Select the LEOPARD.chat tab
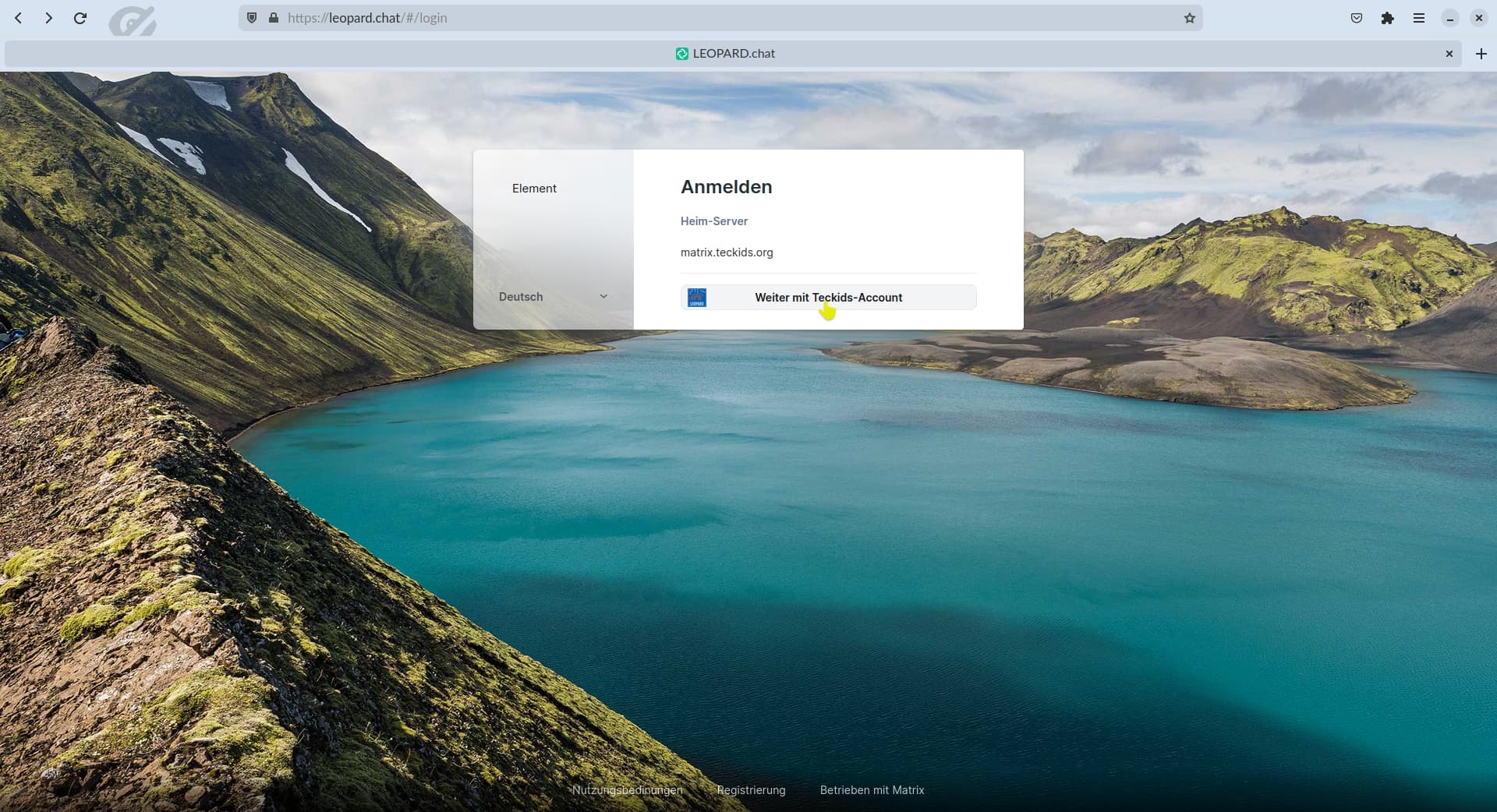1497x812 pixels. [733, 54]
